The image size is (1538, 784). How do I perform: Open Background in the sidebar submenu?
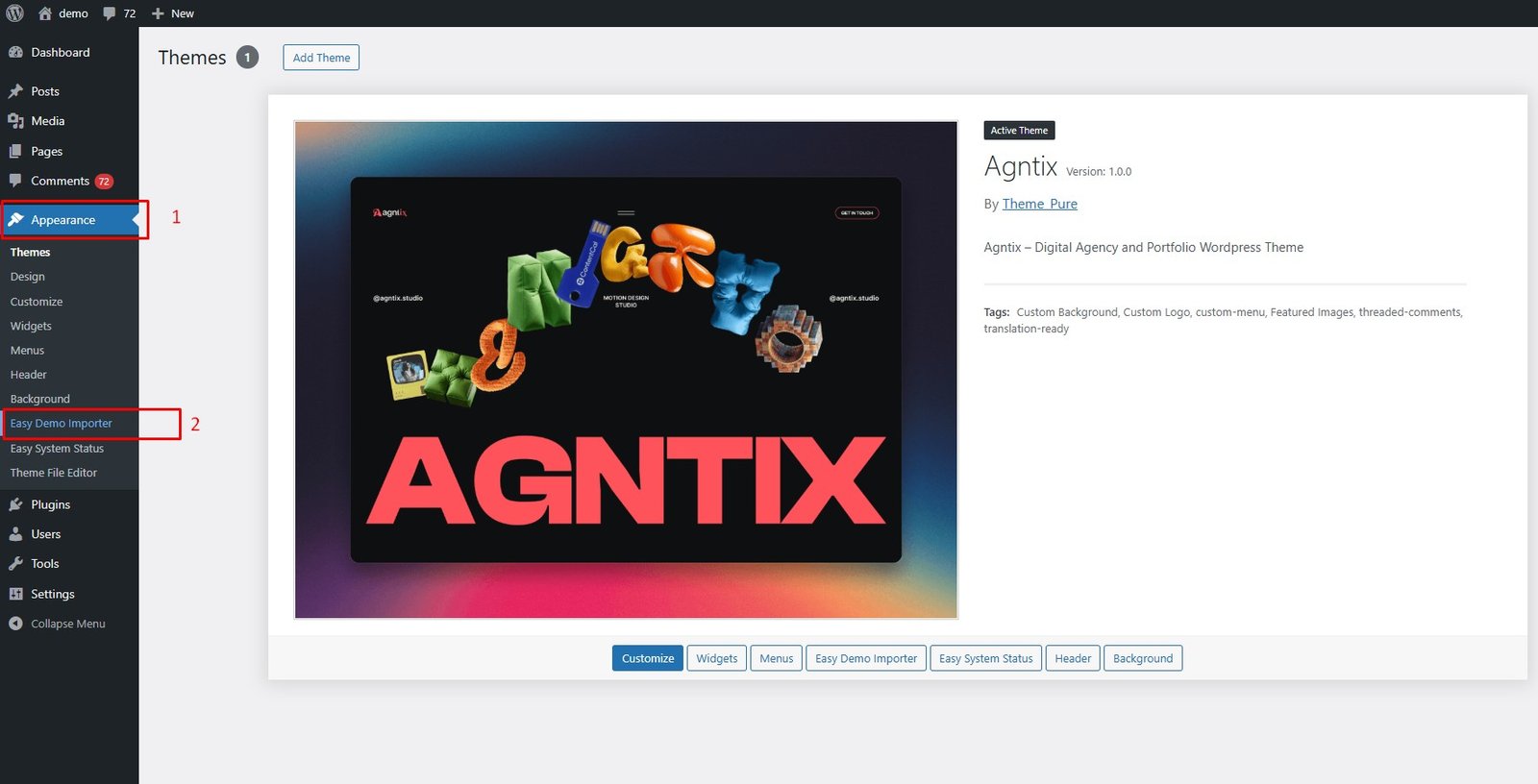point(39,399)
